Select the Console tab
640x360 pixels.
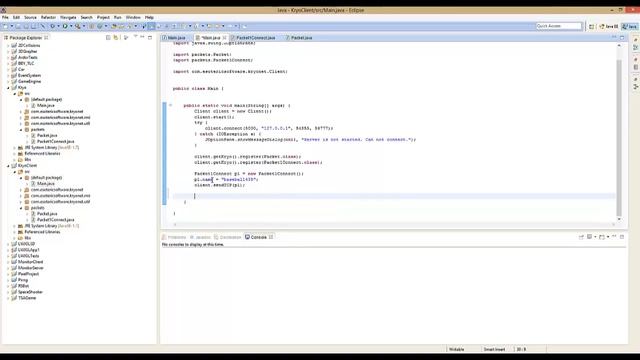[x=258, y=237]
